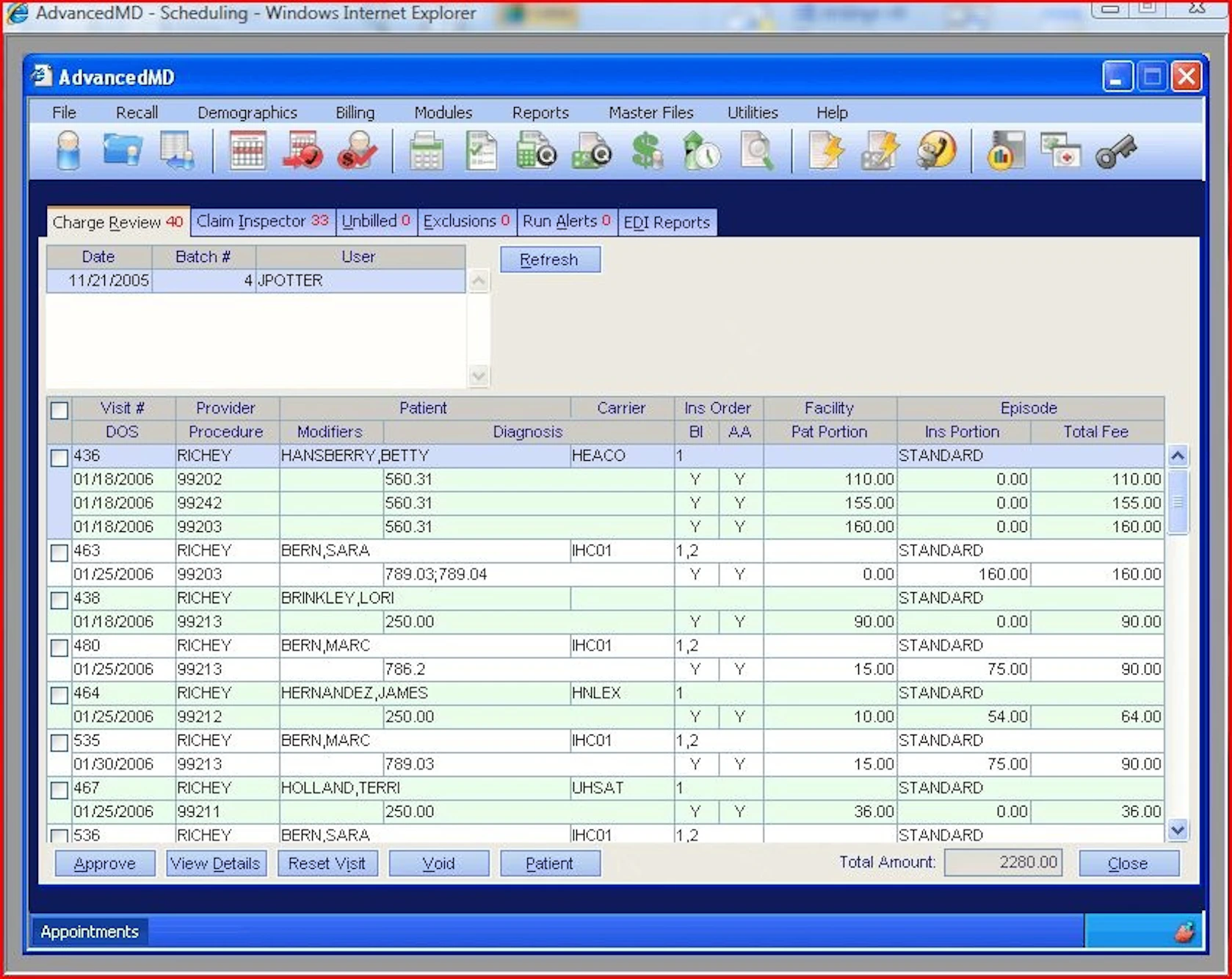This screenshot has height=979, width=1232.
Task: Click the spreadsheet with blue arrow icon
Action: point(177,150)
